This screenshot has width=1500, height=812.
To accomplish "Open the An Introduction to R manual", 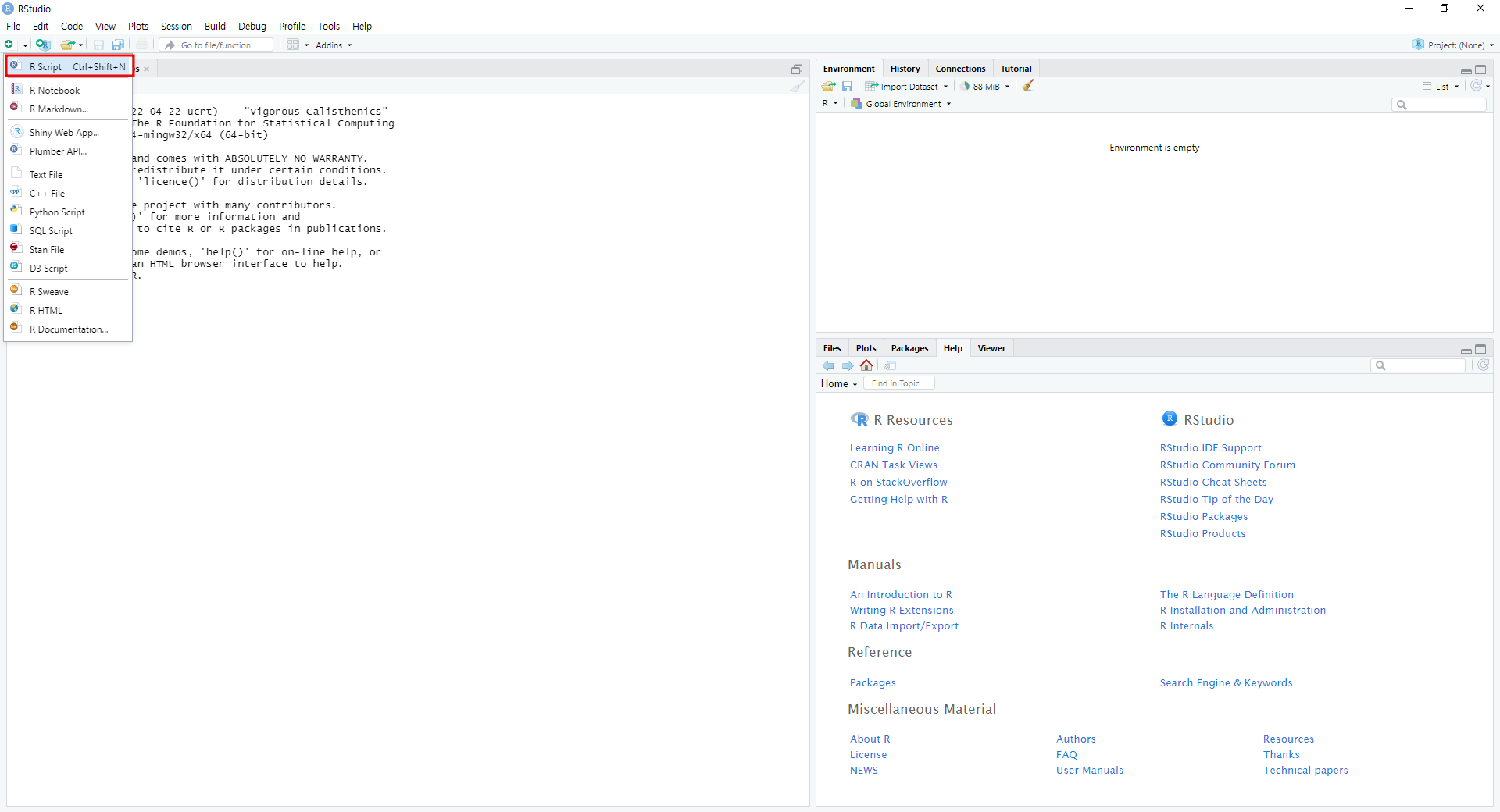I will click(901, 594).
